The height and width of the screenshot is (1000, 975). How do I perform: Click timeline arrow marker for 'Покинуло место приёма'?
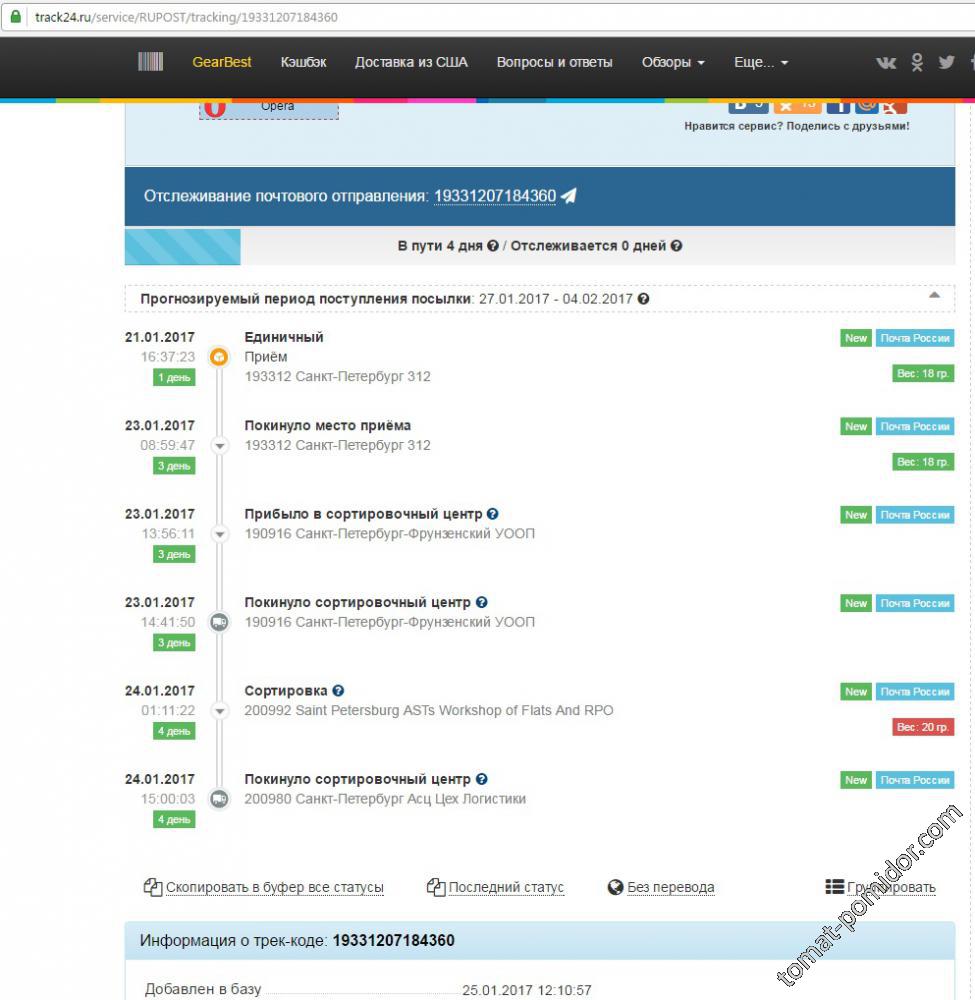click(x=219, y=445)
